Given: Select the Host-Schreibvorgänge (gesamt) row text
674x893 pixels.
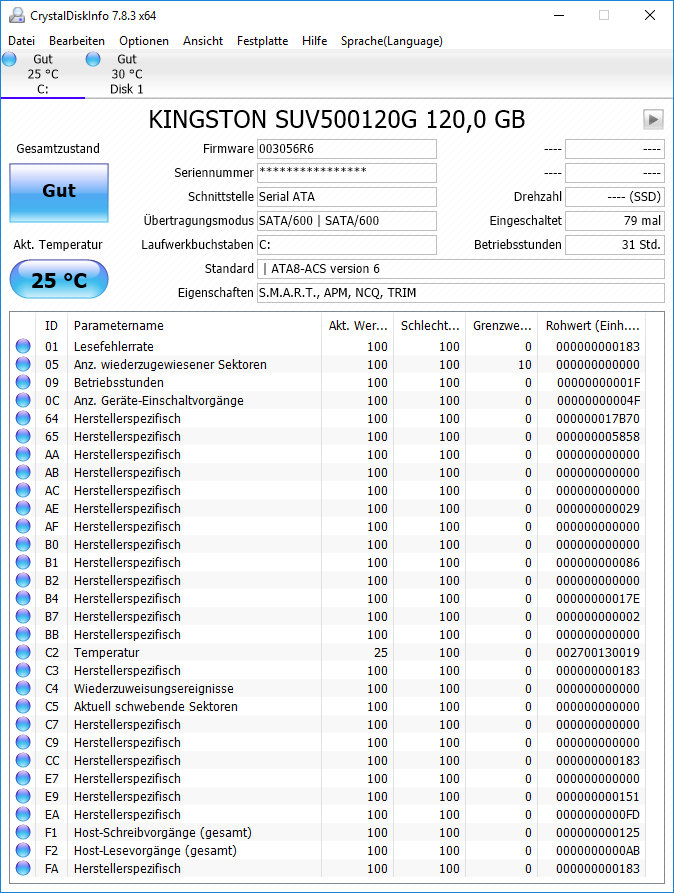Looking at the screenshot, I should tap(162, 832).
